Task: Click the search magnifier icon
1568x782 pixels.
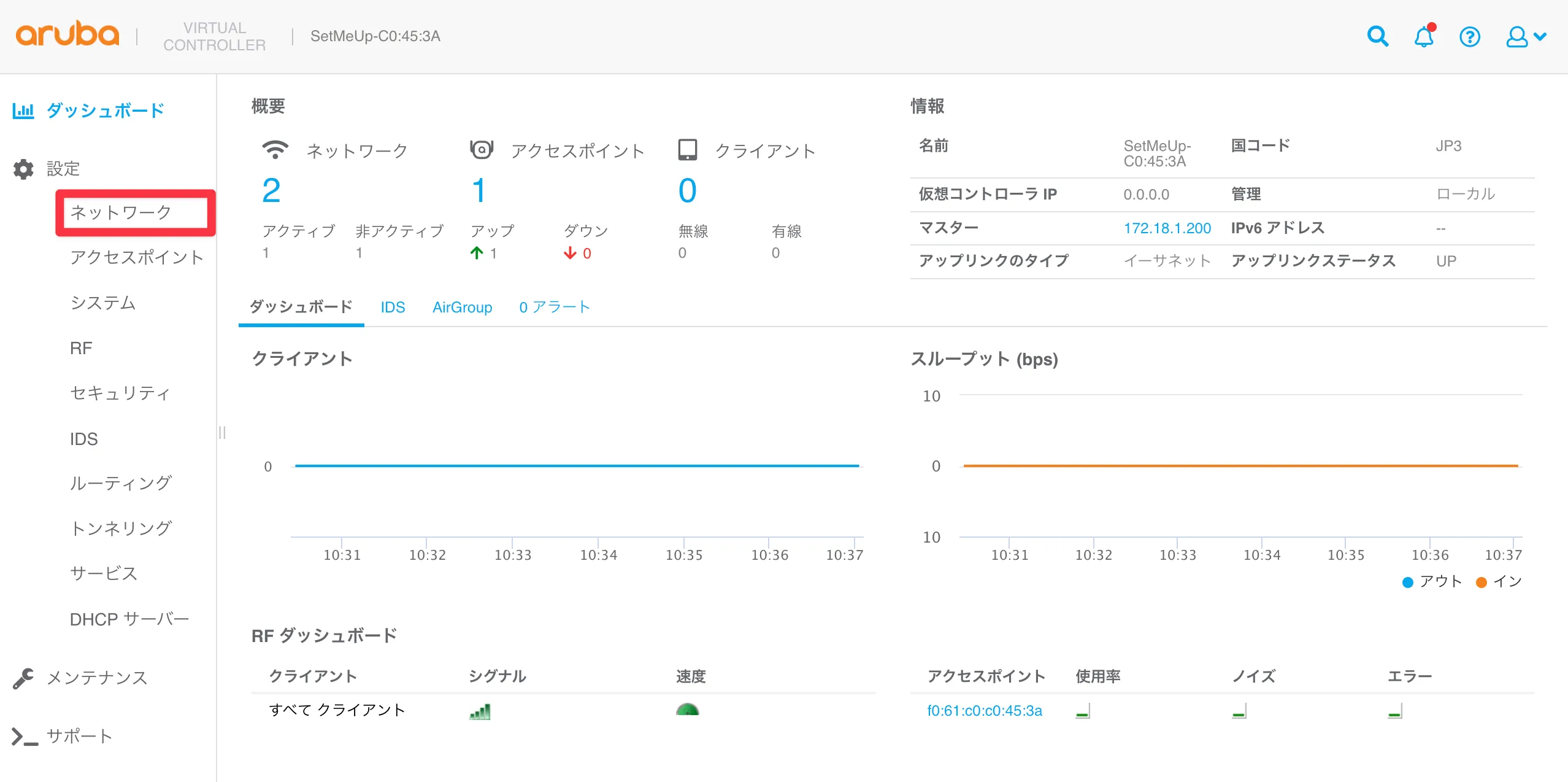Action: (x=1377, y=36)
